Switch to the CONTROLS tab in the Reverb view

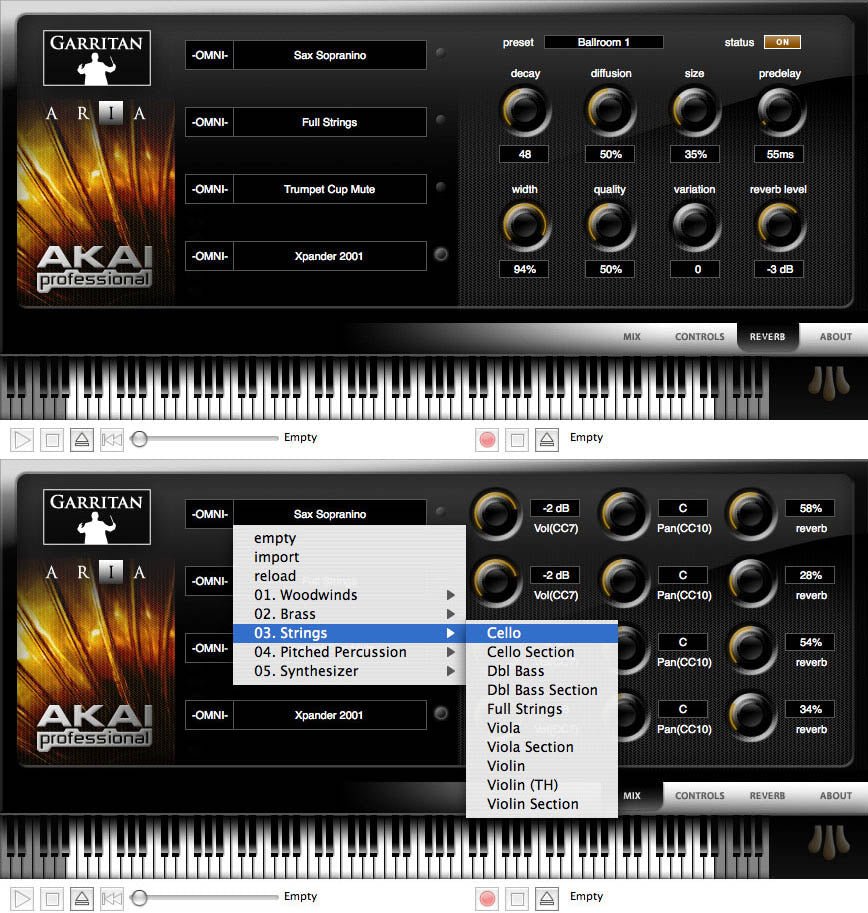(x=699, y=337)
